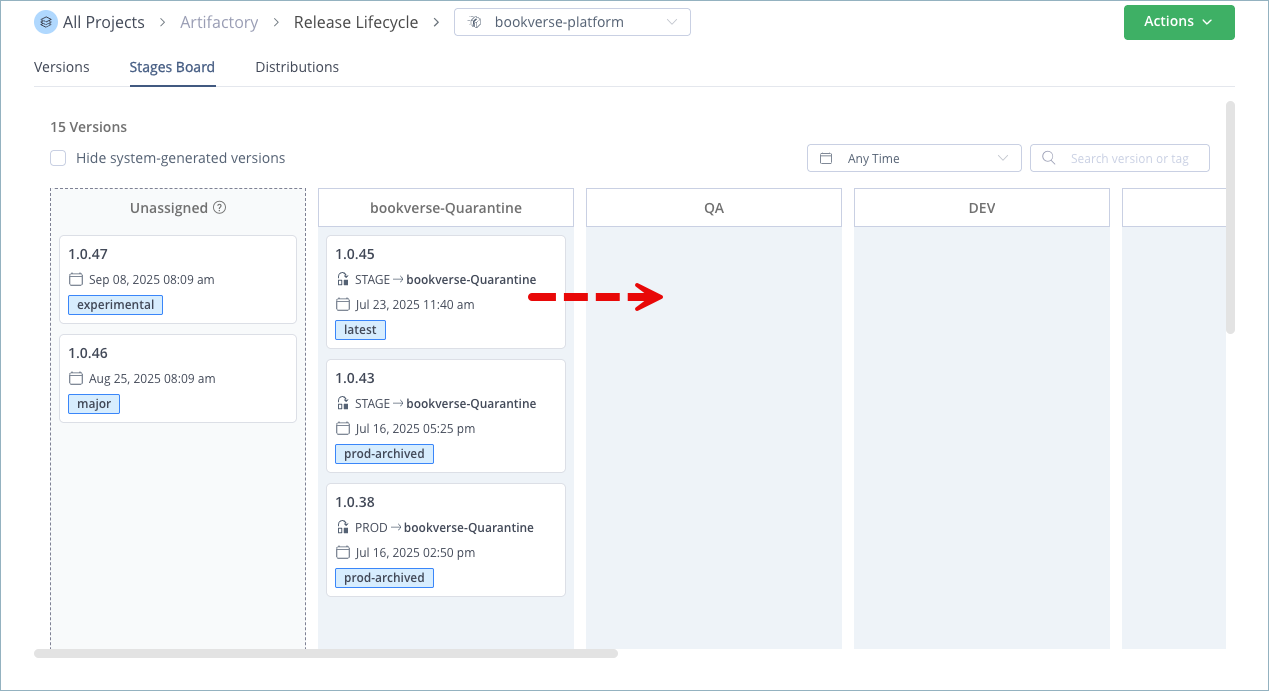Click date Jul 16, 2025 02:50 pm

click(415, 553)
